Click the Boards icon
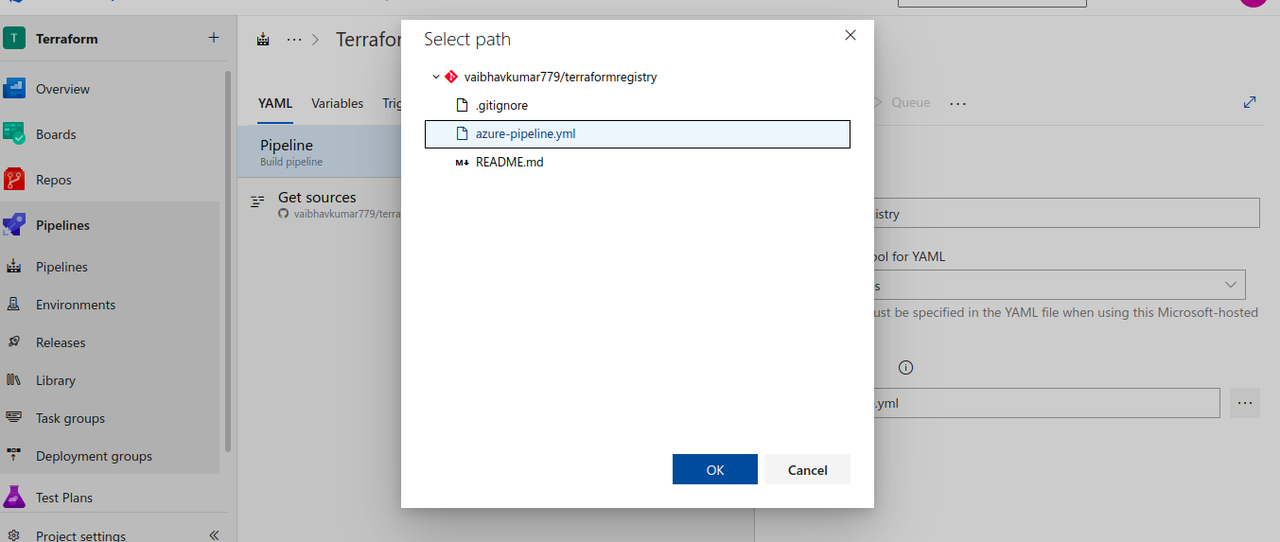The height and width of the screenshot is (542, 1280). [x=14, y=134]
